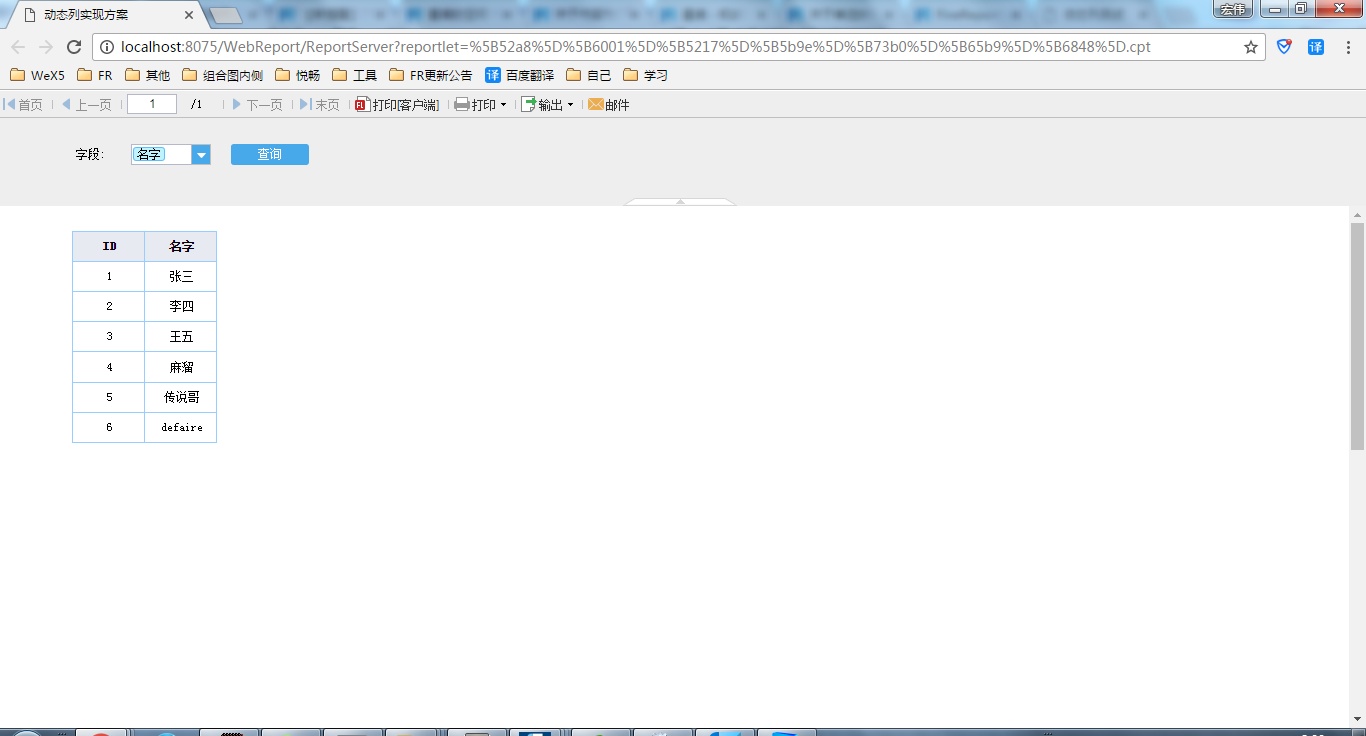Viewport: 1366px width, 736px height.
Task: Click the blue shield extension icon
Action: [1284, 47]
